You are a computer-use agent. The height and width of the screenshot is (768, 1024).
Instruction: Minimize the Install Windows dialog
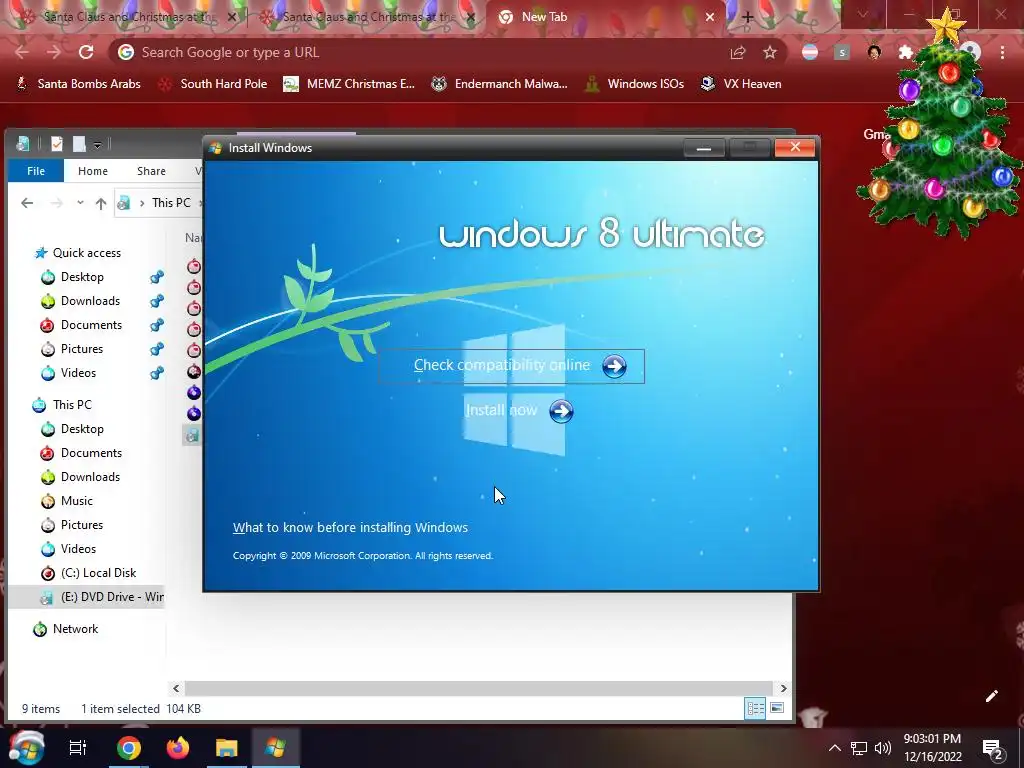tap(704, 148)
